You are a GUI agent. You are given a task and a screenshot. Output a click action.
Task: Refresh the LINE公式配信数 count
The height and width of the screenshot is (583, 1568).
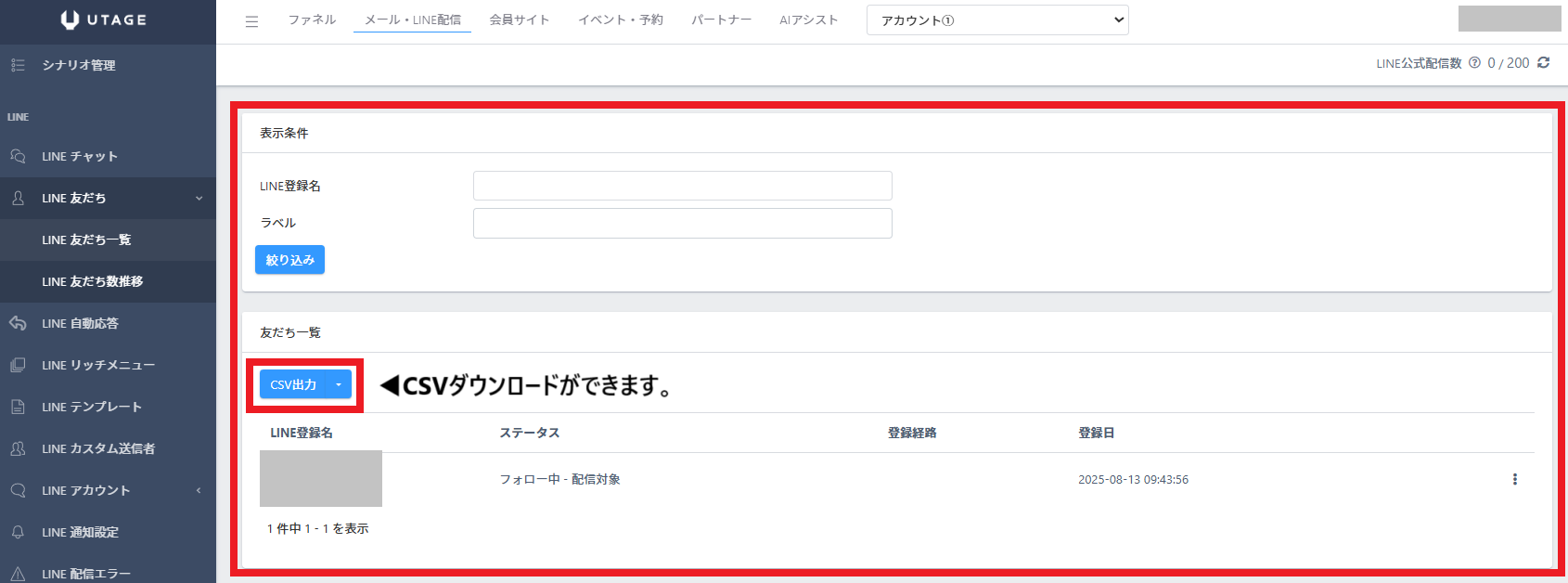(1544, 62)
